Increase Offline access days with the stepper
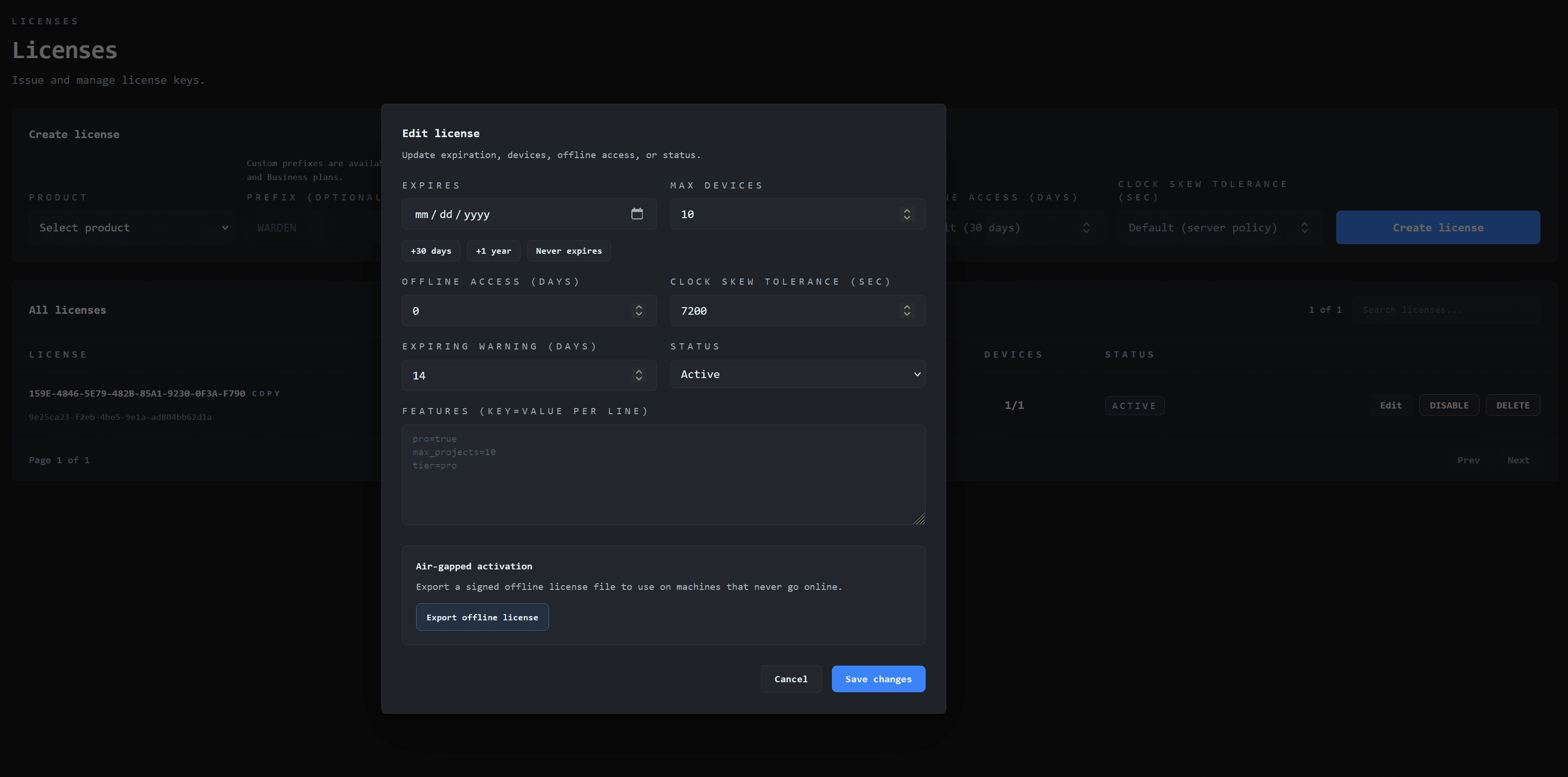1568x777 pixels. click(x=638, y=307)
